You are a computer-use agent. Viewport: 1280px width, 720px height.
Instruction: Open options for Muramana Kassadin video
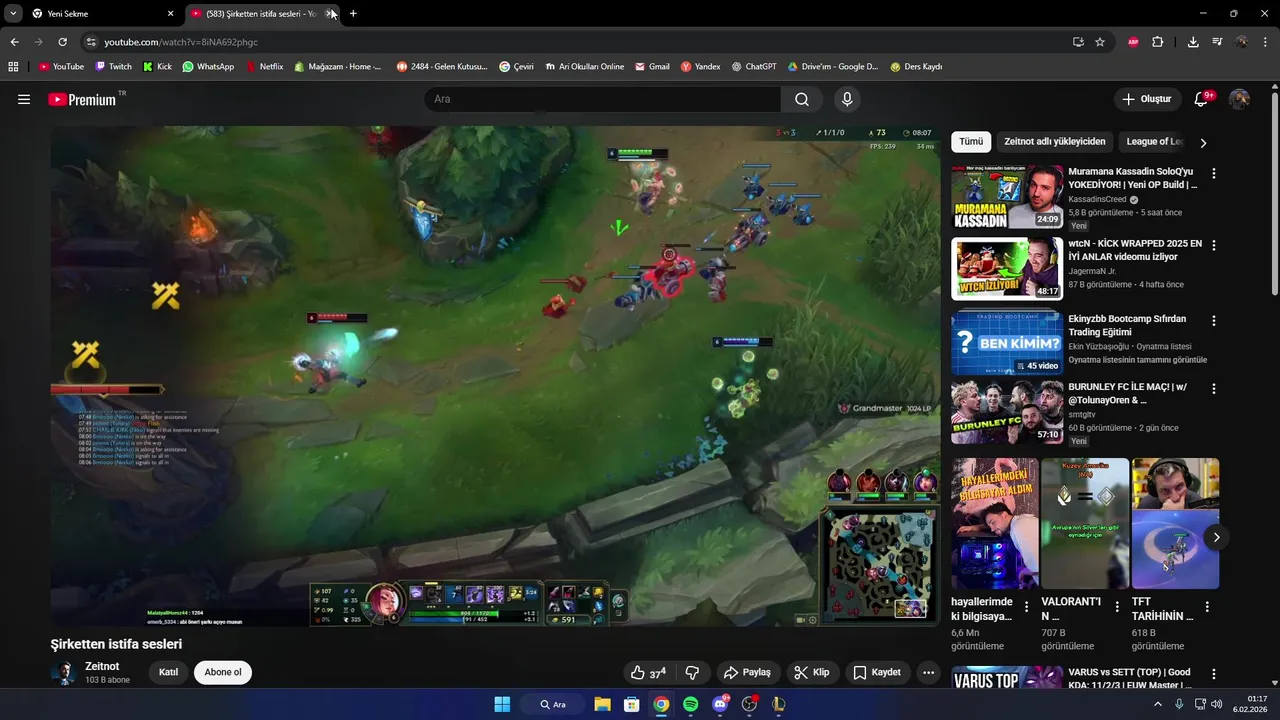pos(1214,173)
